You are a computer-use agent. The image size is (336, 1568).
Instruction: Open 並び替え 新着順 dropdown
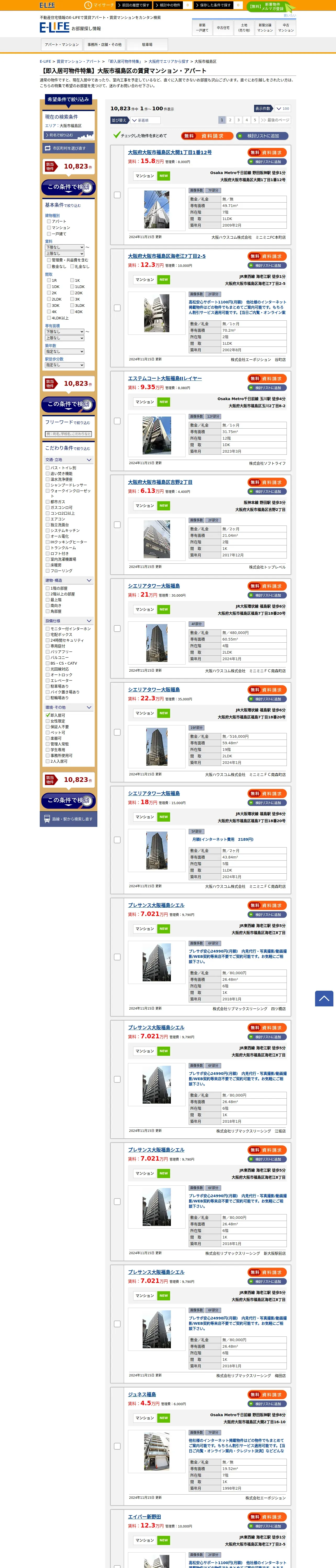146,120
